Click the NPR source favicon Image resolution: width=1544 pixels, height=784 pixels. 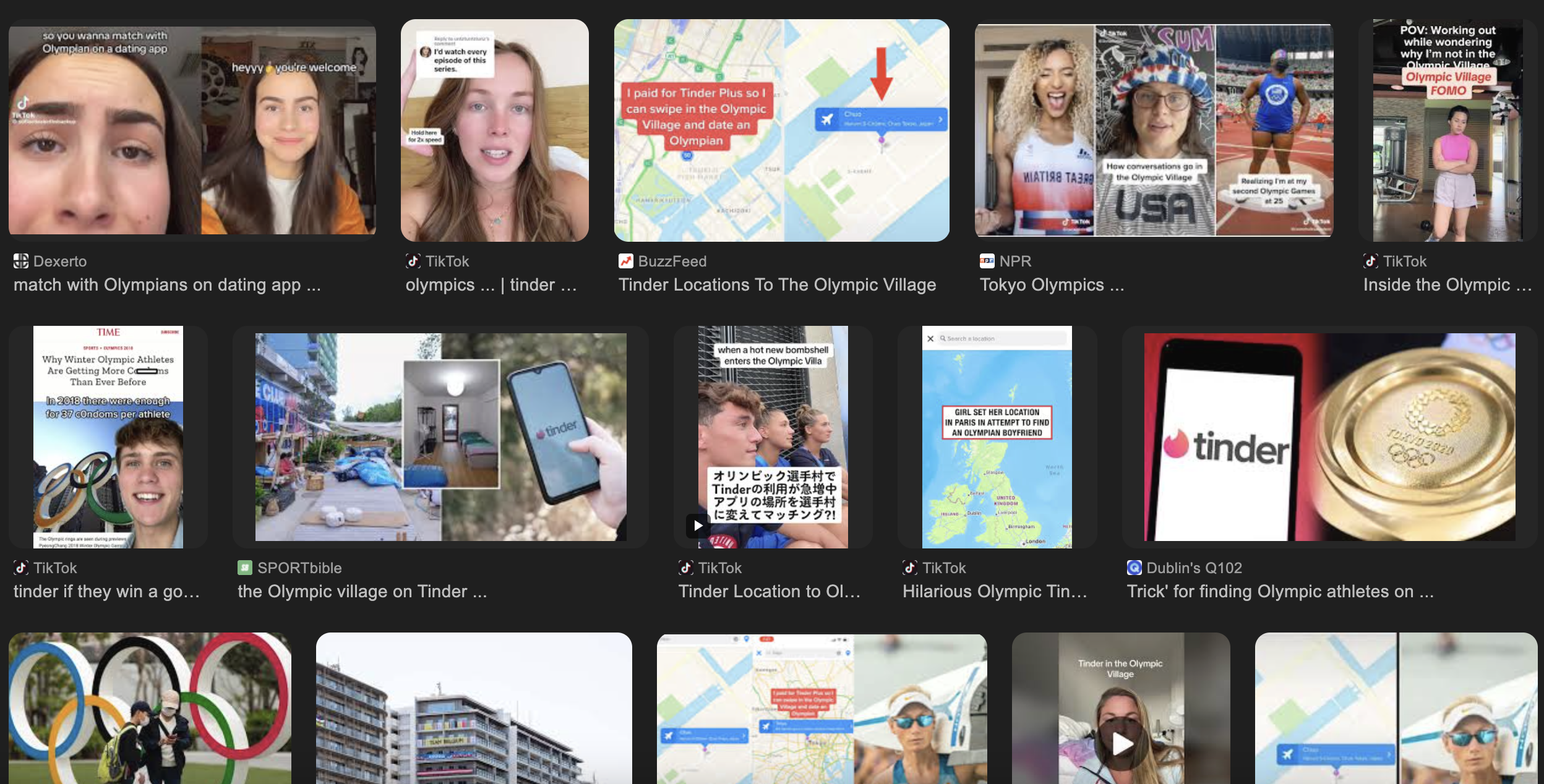987,261
